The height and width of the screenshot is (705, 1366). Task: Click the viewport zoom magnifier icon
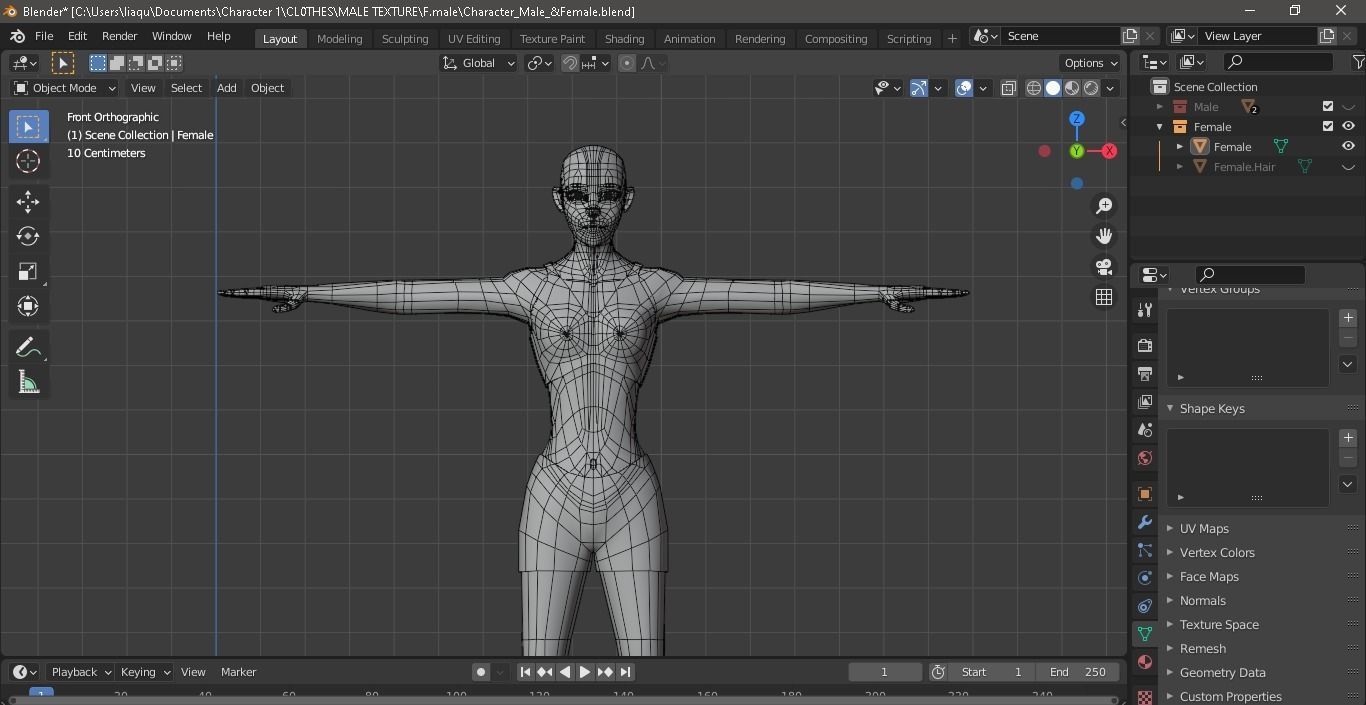click(1104, 205)
